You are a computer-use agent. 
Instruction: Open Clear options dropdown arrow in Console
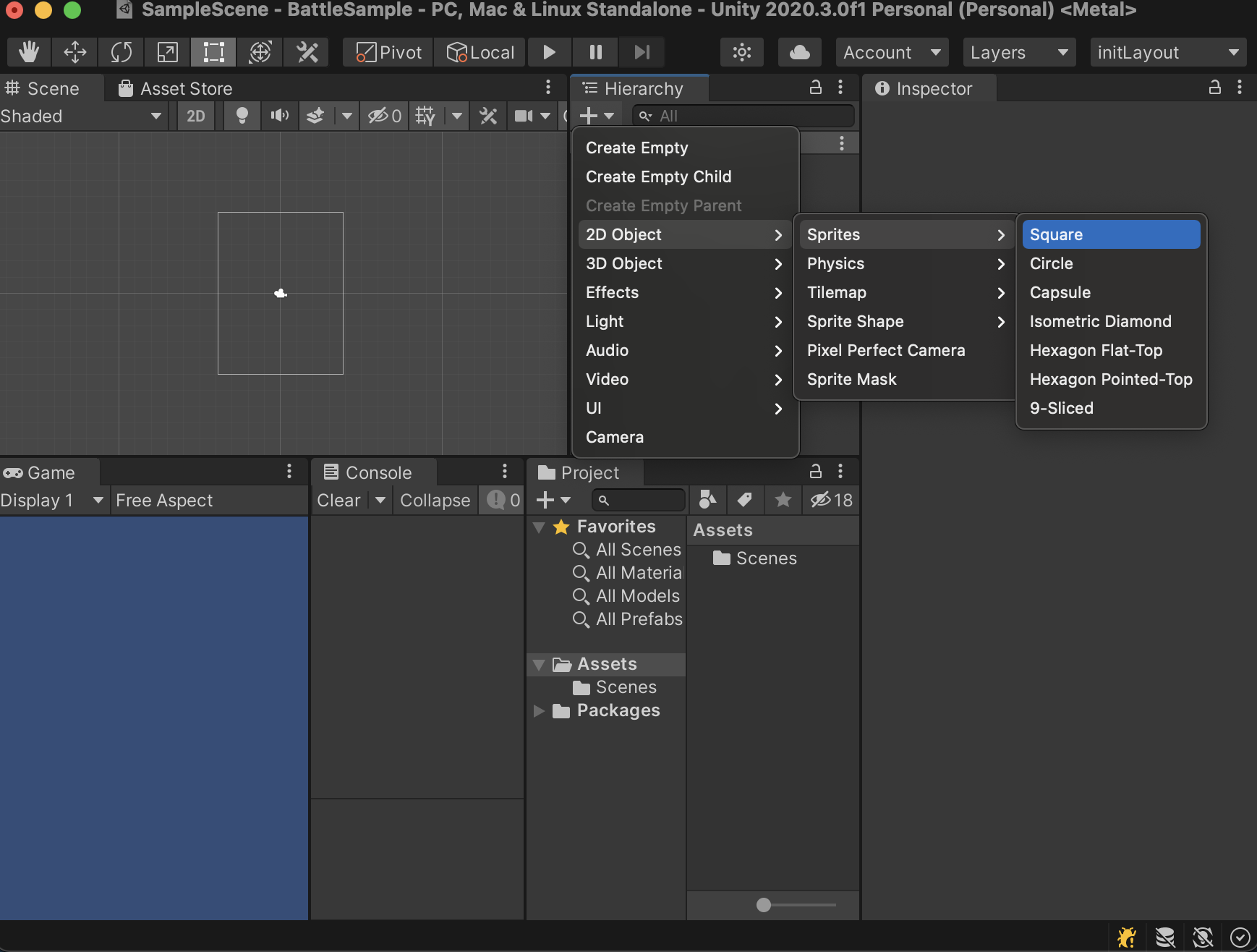coord(380,501)
